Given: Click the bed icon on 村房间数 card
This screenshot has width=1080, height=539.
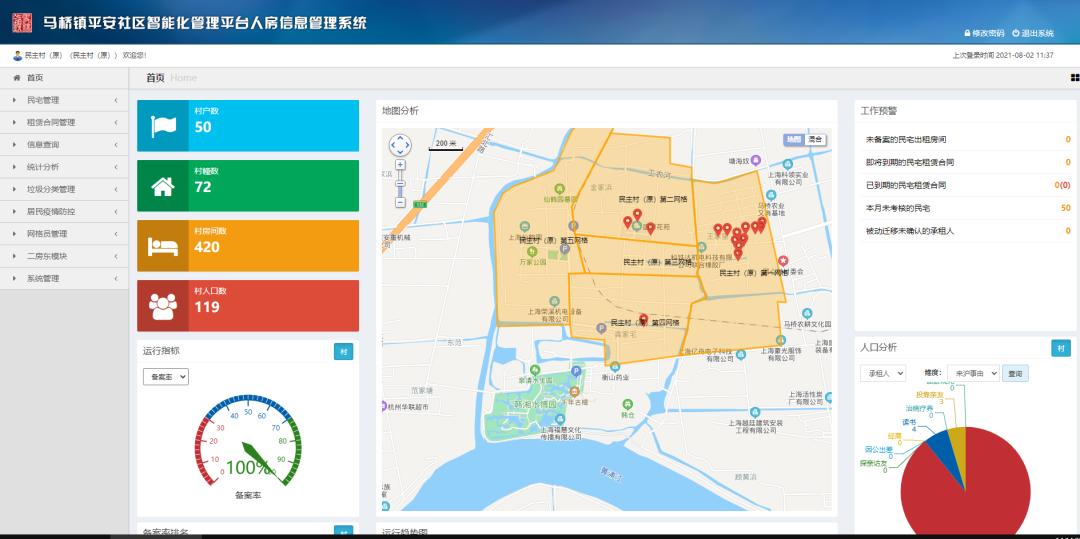Looking at the screenshot, I should (x=163, y=246).
